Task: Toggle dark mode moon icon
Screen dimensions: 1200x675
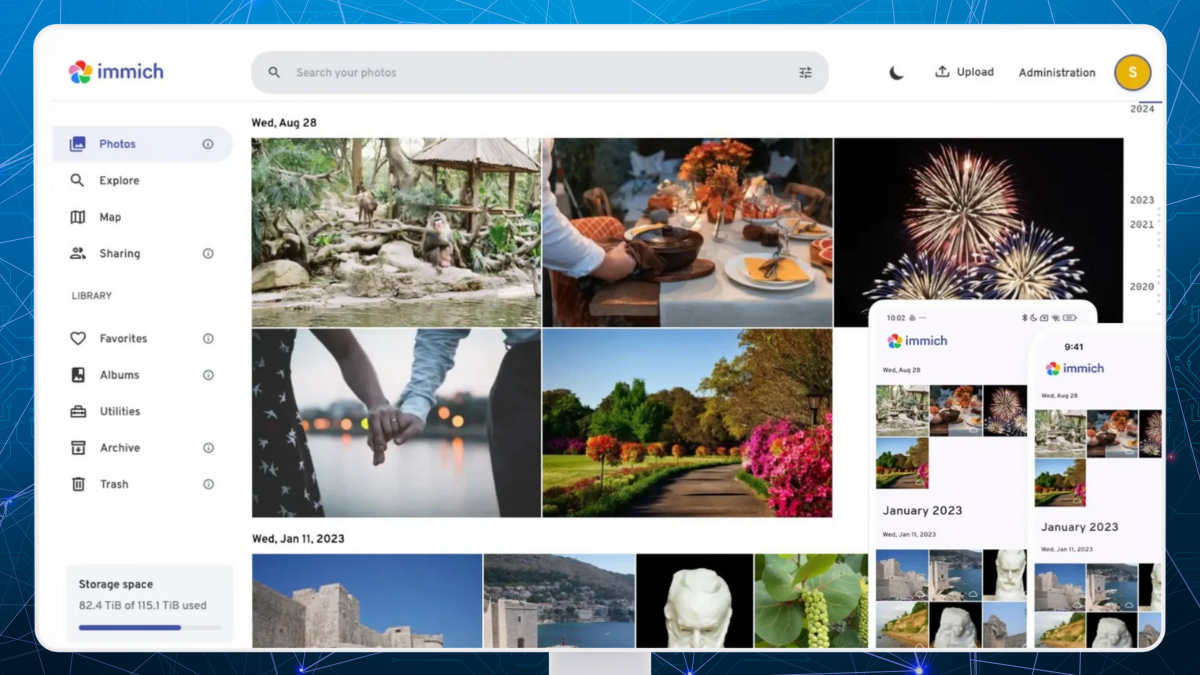Action: (x=896, y=73)
